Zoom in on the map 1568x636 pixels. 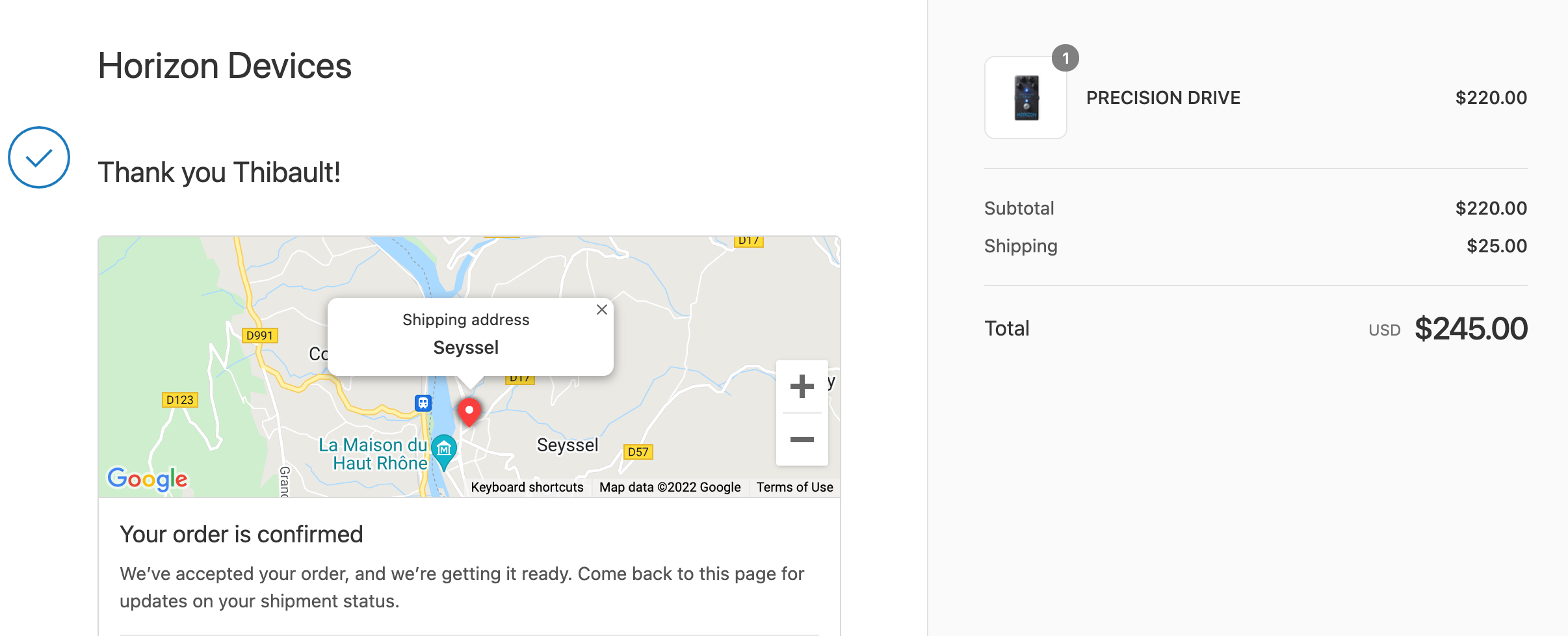(x=802, y=386)
